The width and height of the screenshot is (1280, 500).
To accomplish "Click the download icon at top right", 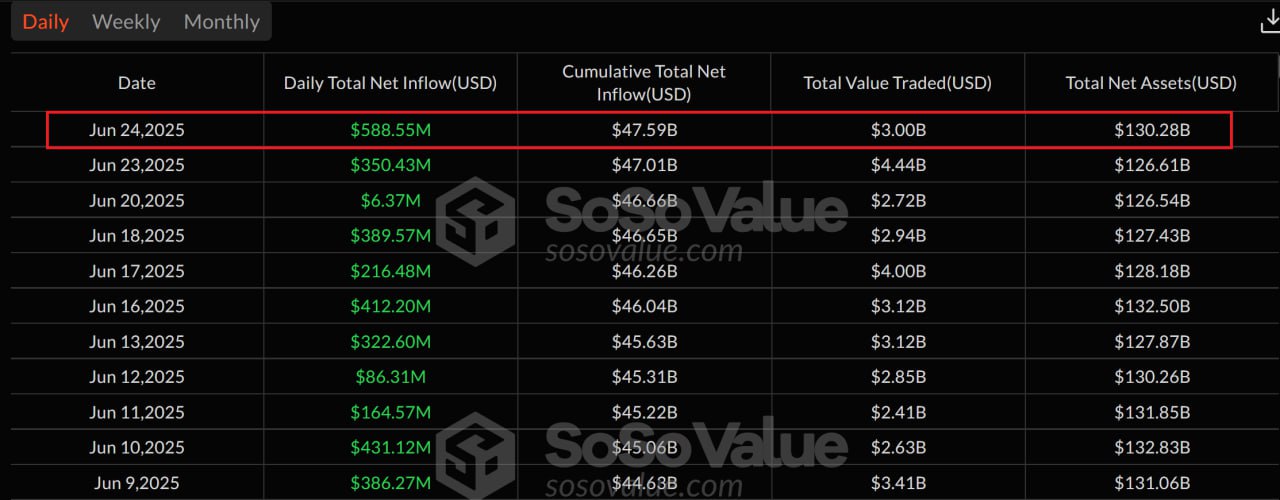I will pos(1270,21).
